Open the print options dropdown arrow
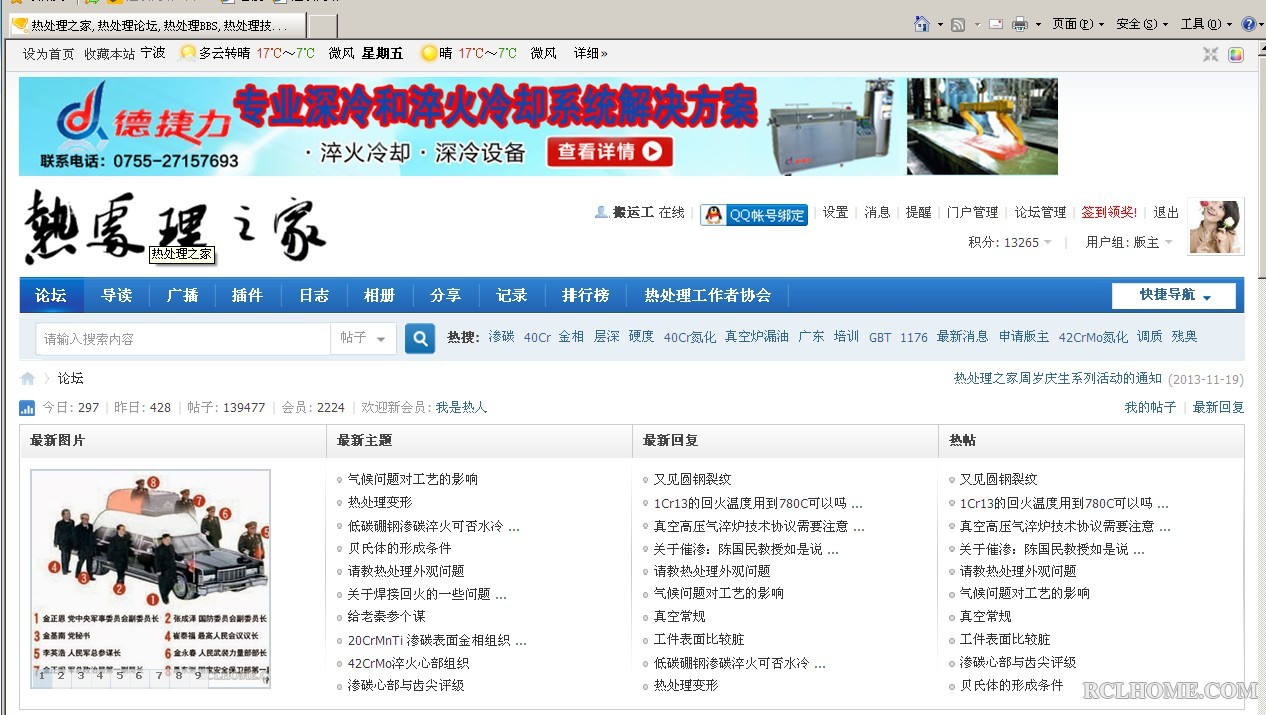1266x715 pixels. tap(1038, 25)
